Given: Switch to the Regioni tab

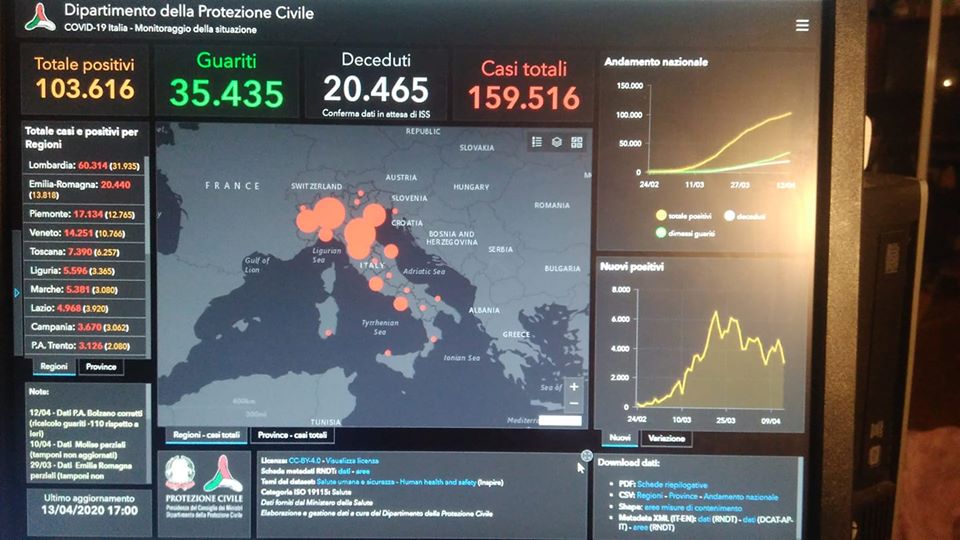Looking at the screenshot, I should (54, 367).
